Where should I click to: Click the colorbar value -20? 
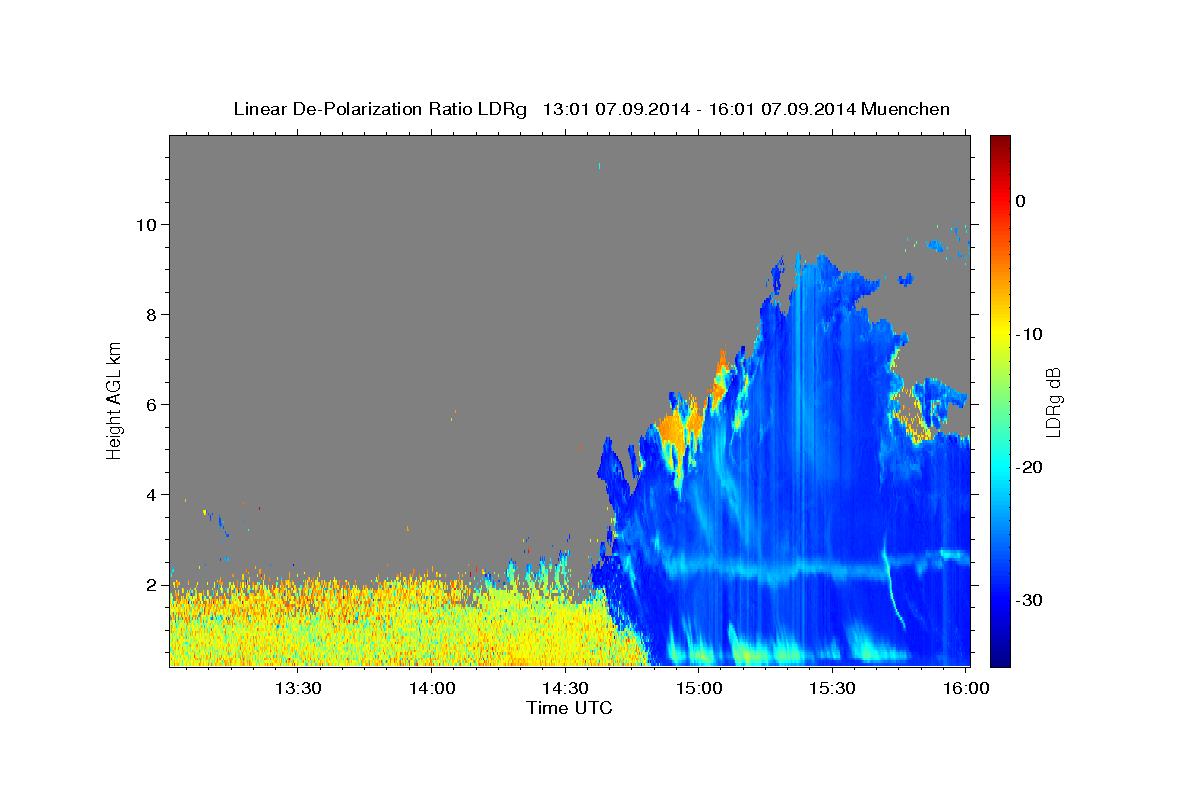click(1030, 467)
